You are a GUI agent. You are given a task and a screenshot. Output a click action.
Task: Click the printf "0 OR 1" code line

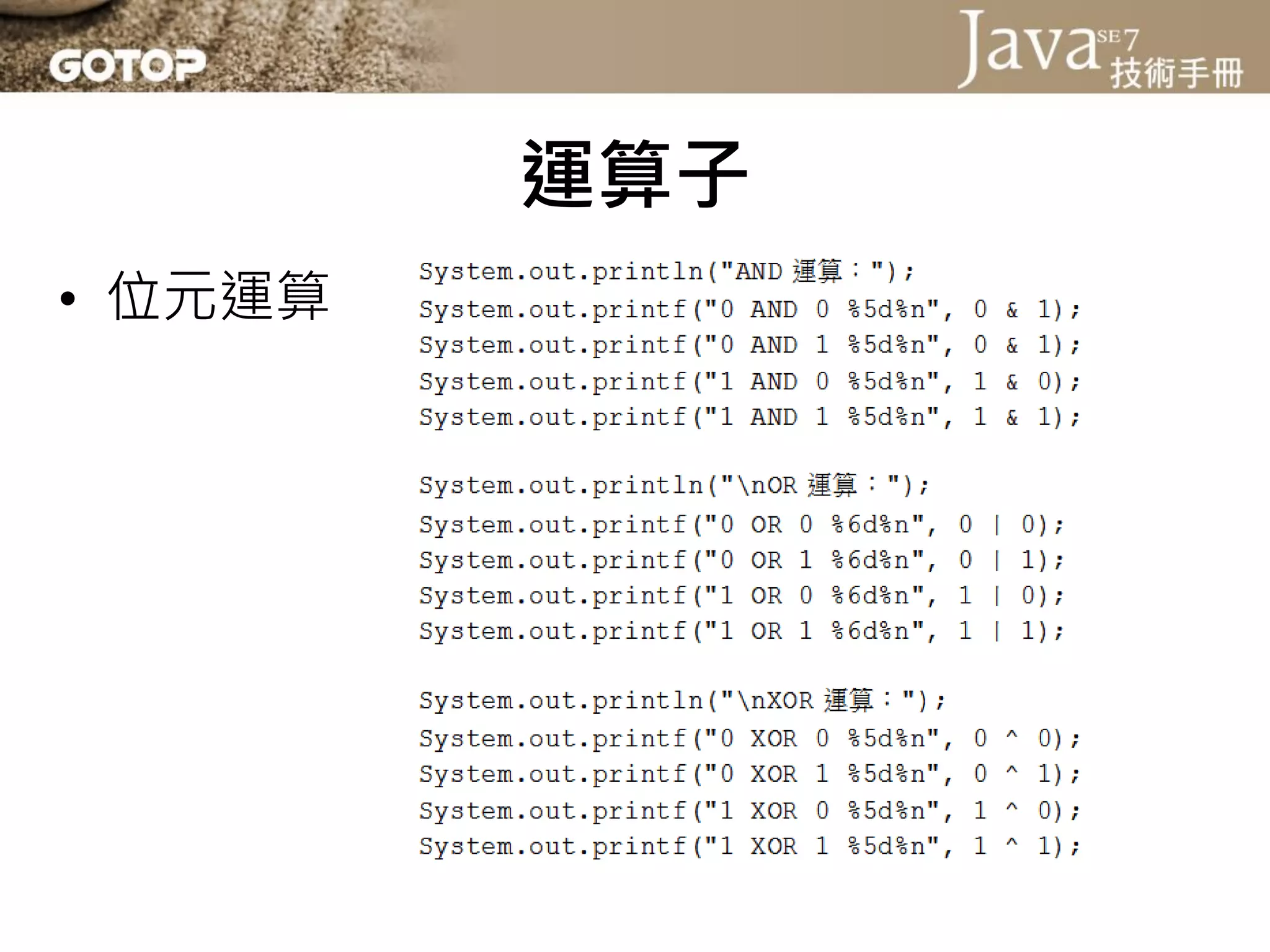[x=741, y=561]
